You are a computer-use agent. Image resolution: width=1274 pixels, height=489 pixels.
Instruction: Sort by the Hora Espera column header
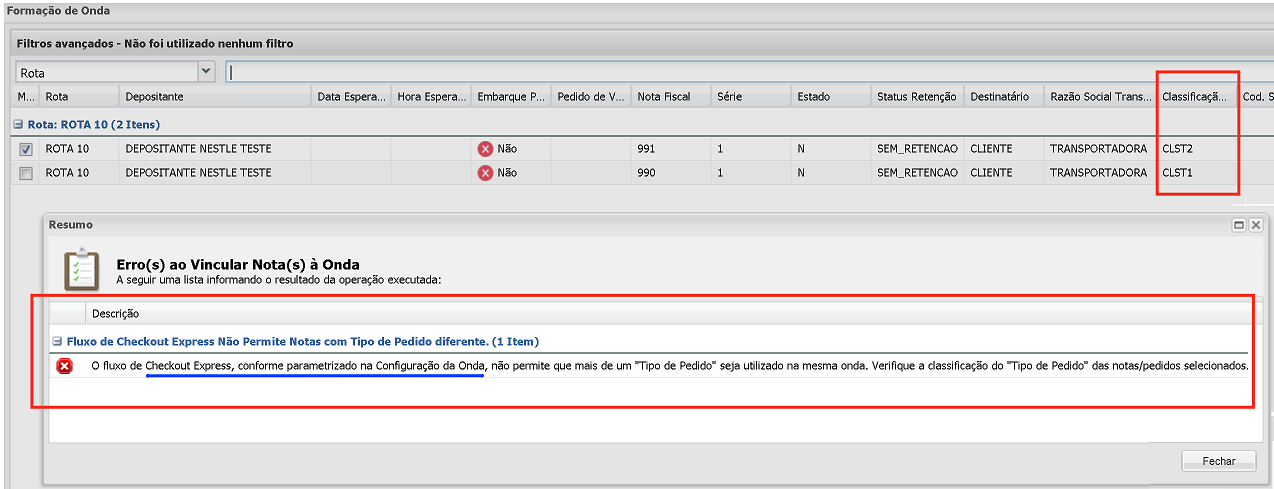(x=431, y=97)
